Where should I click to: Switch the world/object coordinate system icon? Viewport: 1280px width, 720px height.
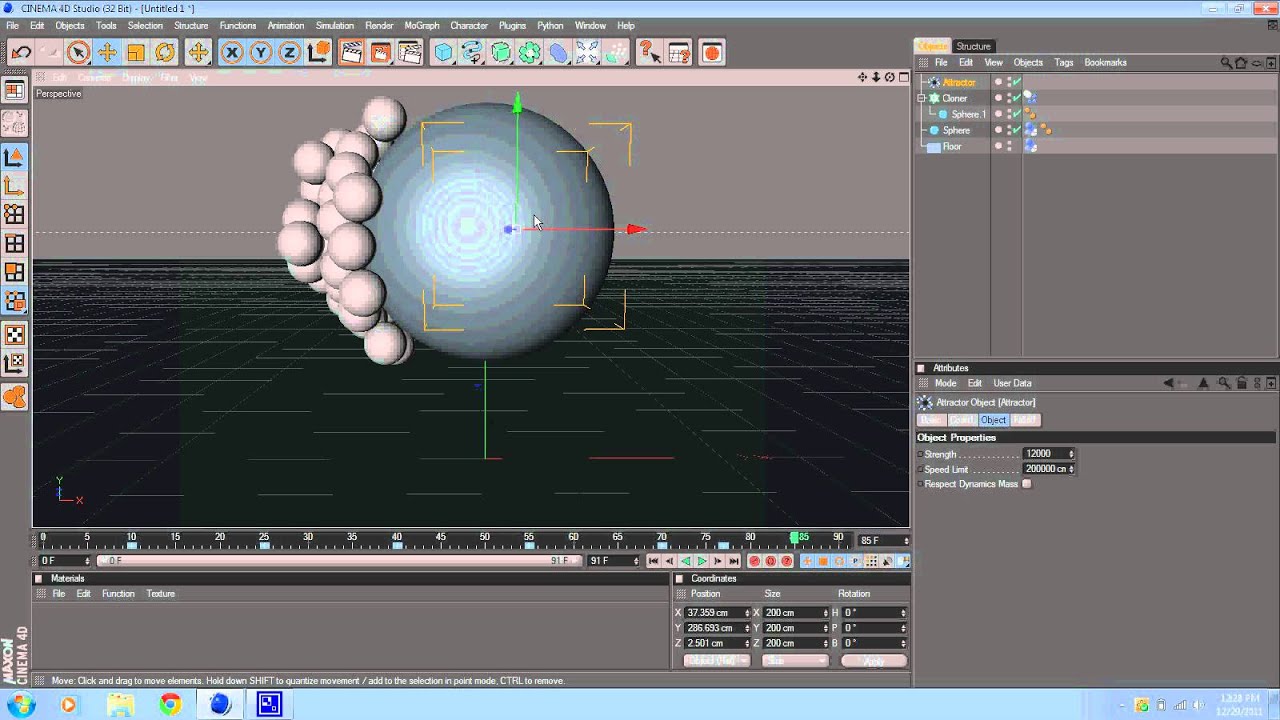[318, 52]
